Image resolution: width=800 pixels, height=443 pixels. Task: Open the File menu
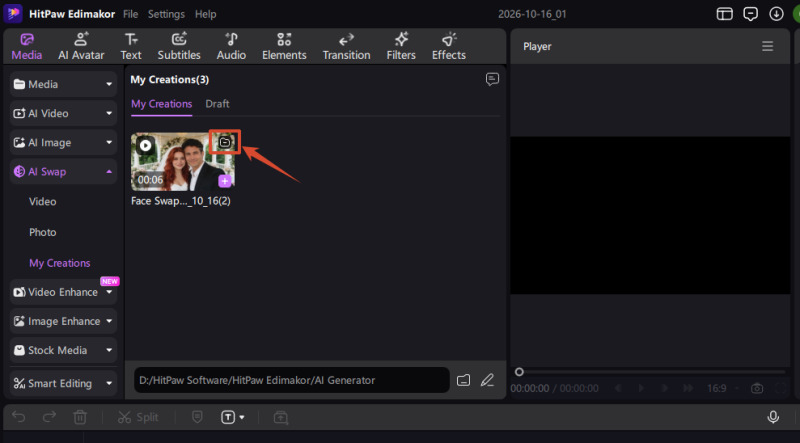click(x=131, y=14)
